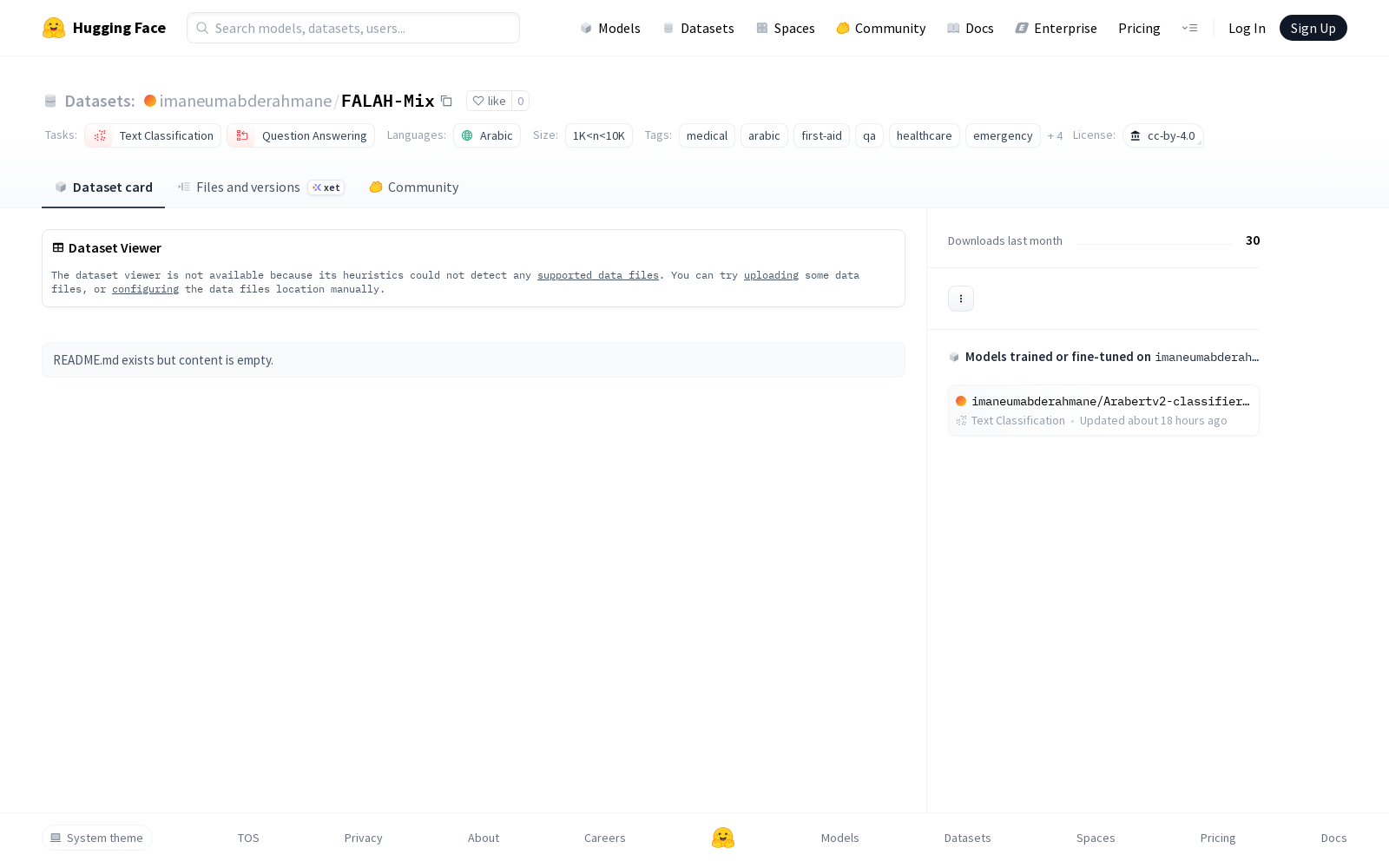Open the Spaces footer link

coord(1096,838)
